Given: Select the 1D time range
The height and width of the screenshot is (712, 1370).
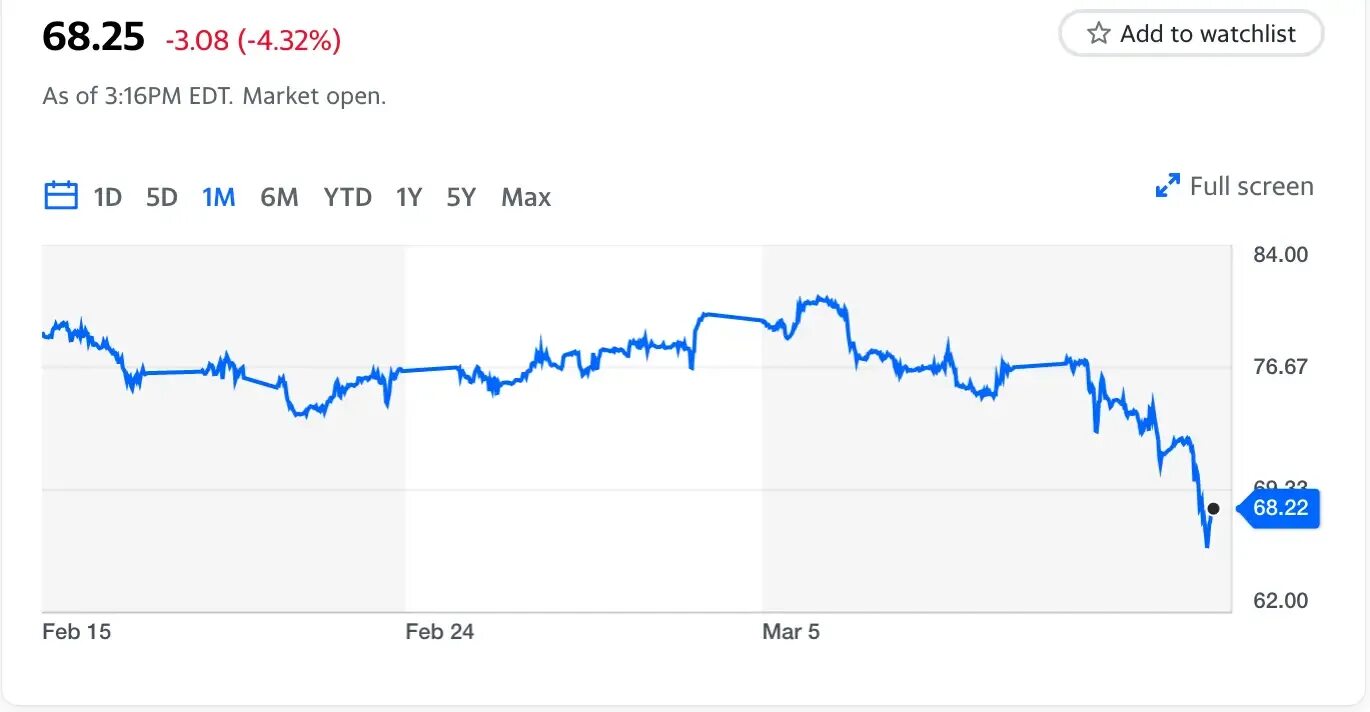Looking at the screenshot, I should (107, 197).
